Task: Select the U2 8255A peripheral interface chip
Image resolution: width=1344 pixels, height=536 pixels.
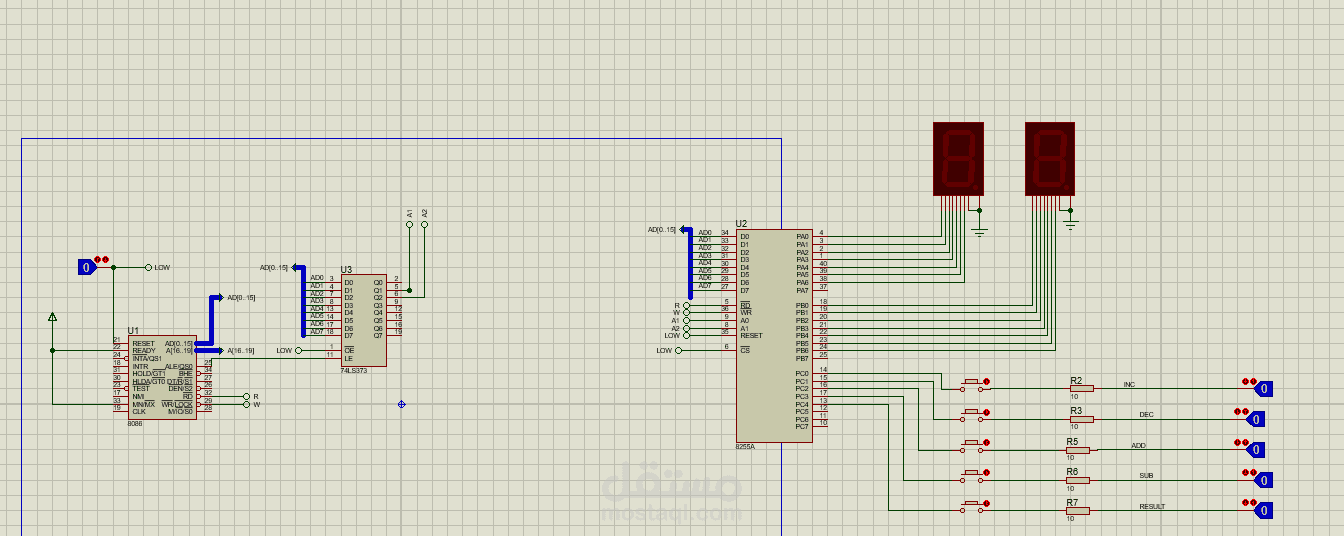Action: point(774,335)
